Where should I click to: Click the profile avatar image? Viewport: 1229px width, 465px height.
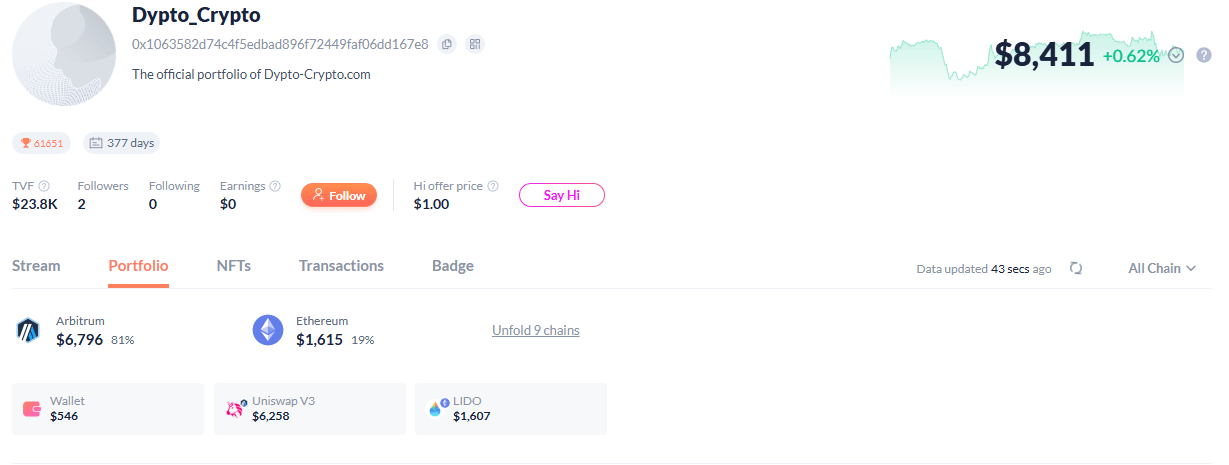(64, 54)
